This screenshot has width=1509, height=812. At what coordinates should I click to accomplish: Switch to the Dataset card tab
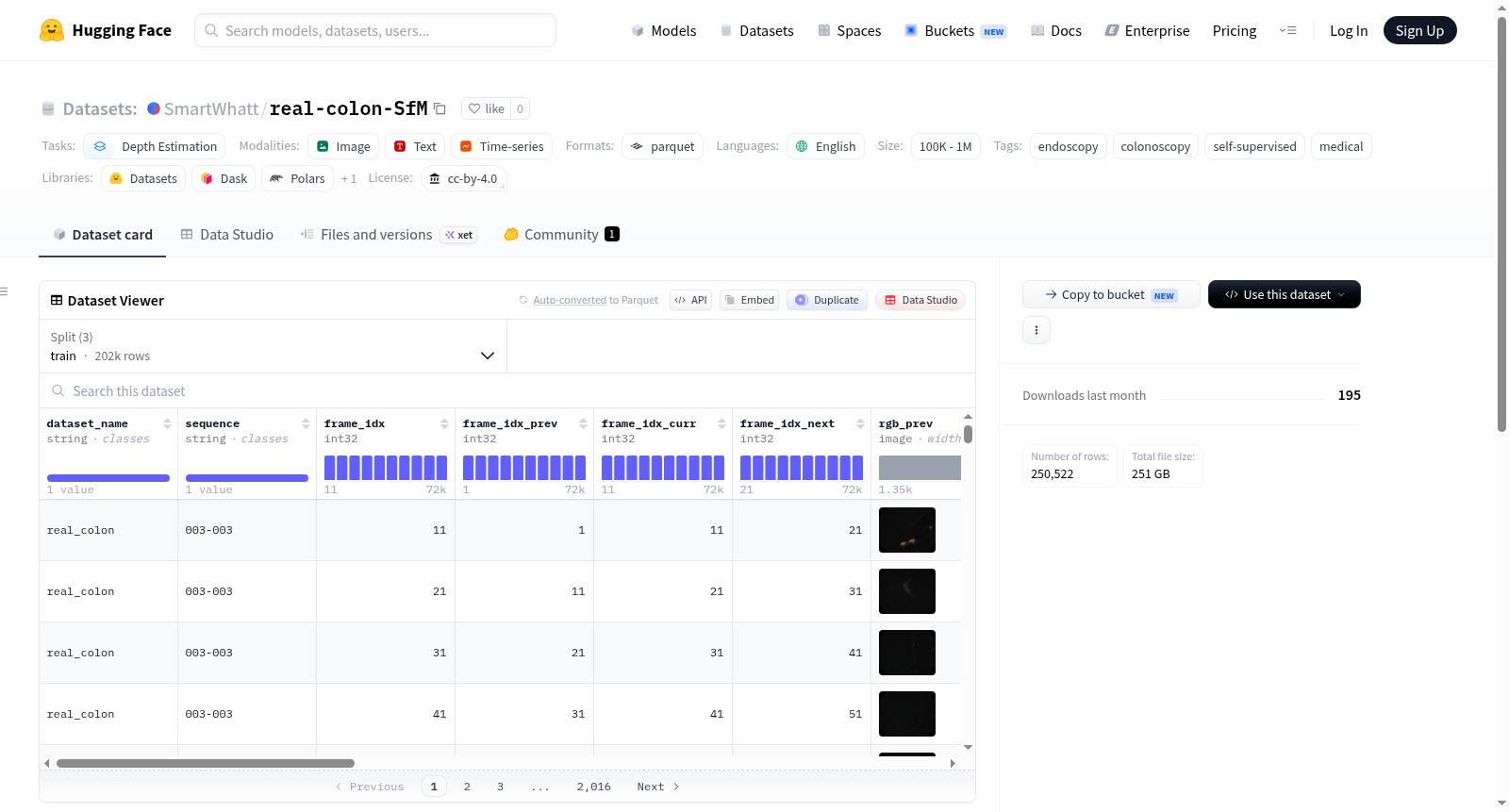coord(103,235)
